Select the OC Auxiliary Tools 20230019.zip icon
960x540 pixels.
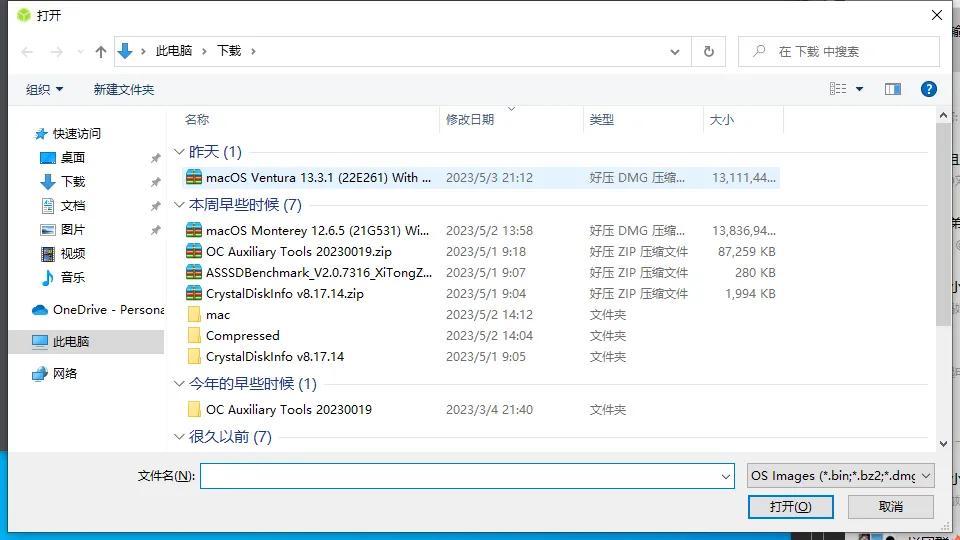[x=194, y=252]
